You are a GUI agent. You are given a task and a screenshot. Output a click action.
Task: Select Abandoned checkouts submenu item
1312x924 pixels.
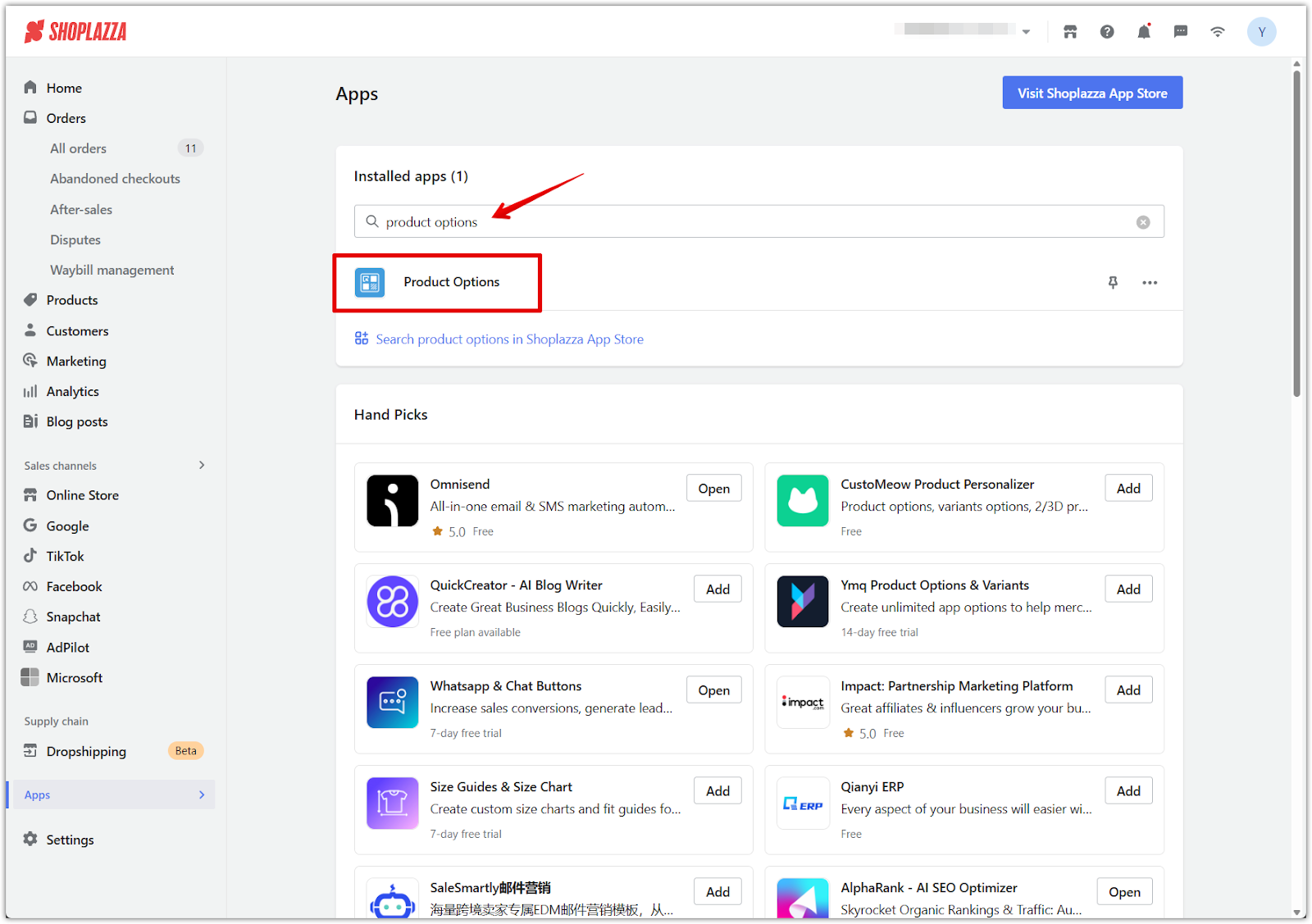[115, 179]
